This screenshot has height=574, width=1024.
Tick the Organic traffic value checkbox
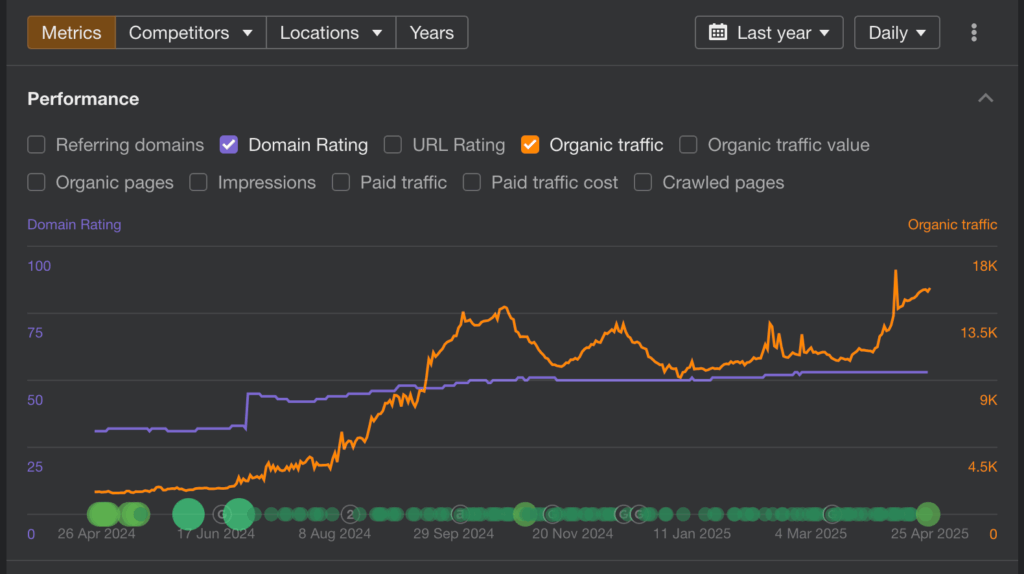(x=688, y=145)
